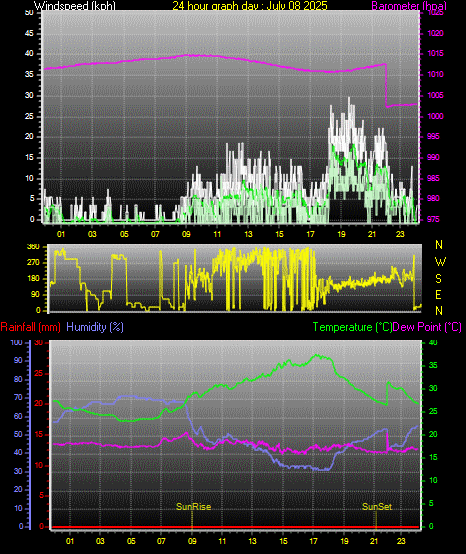Click the 360 value on wind direction axis

click(33, 247)
